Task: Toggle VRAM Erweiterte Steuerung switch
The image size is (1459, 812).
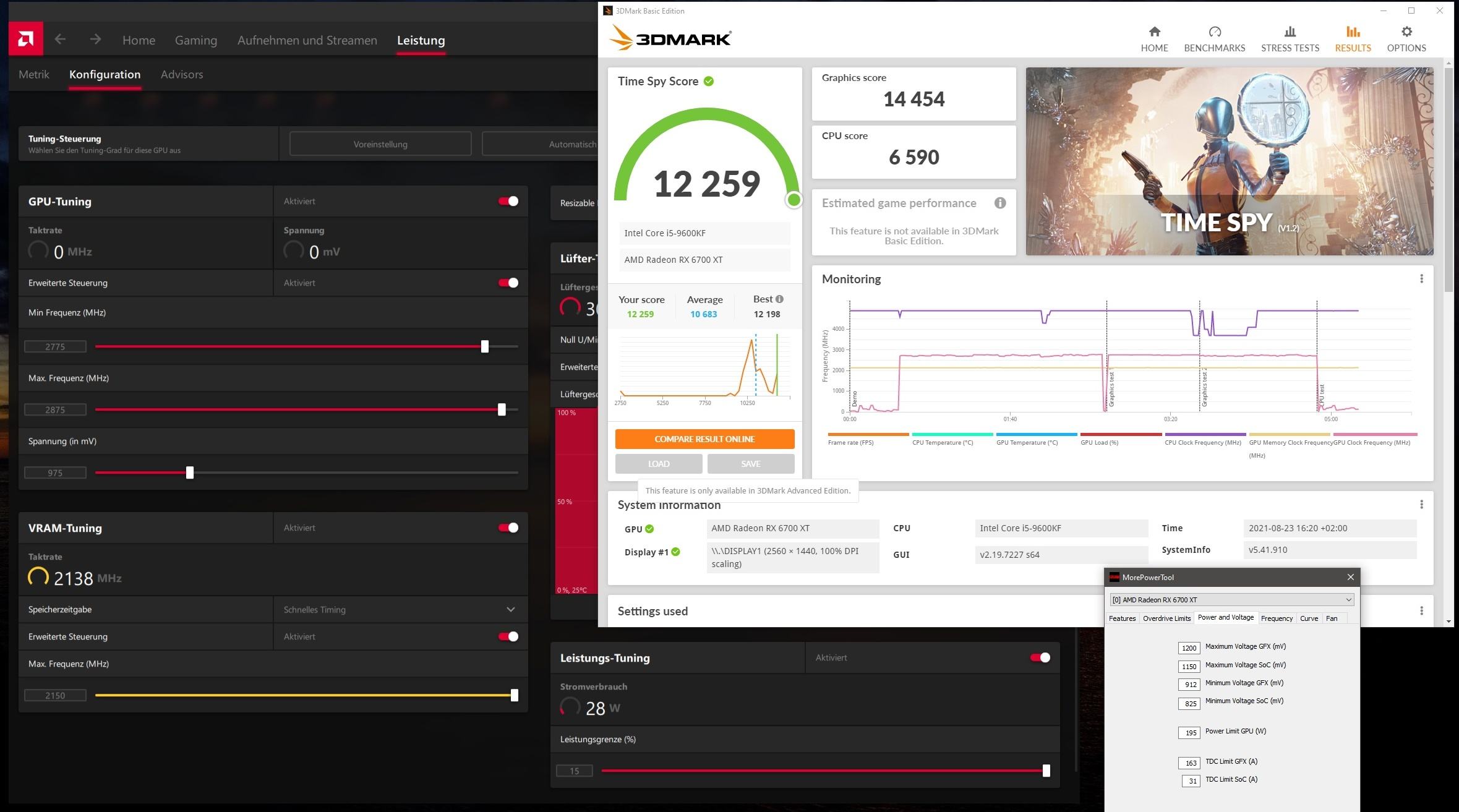Action: (508, 636)
